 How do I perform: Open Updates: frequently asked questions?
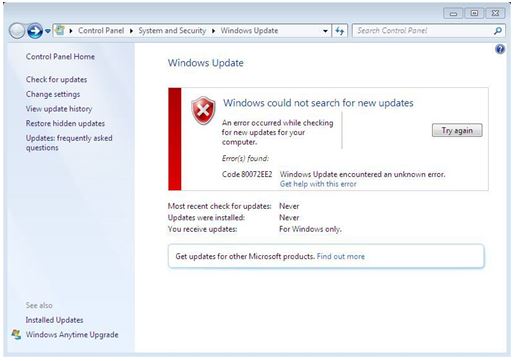point(69,143)
